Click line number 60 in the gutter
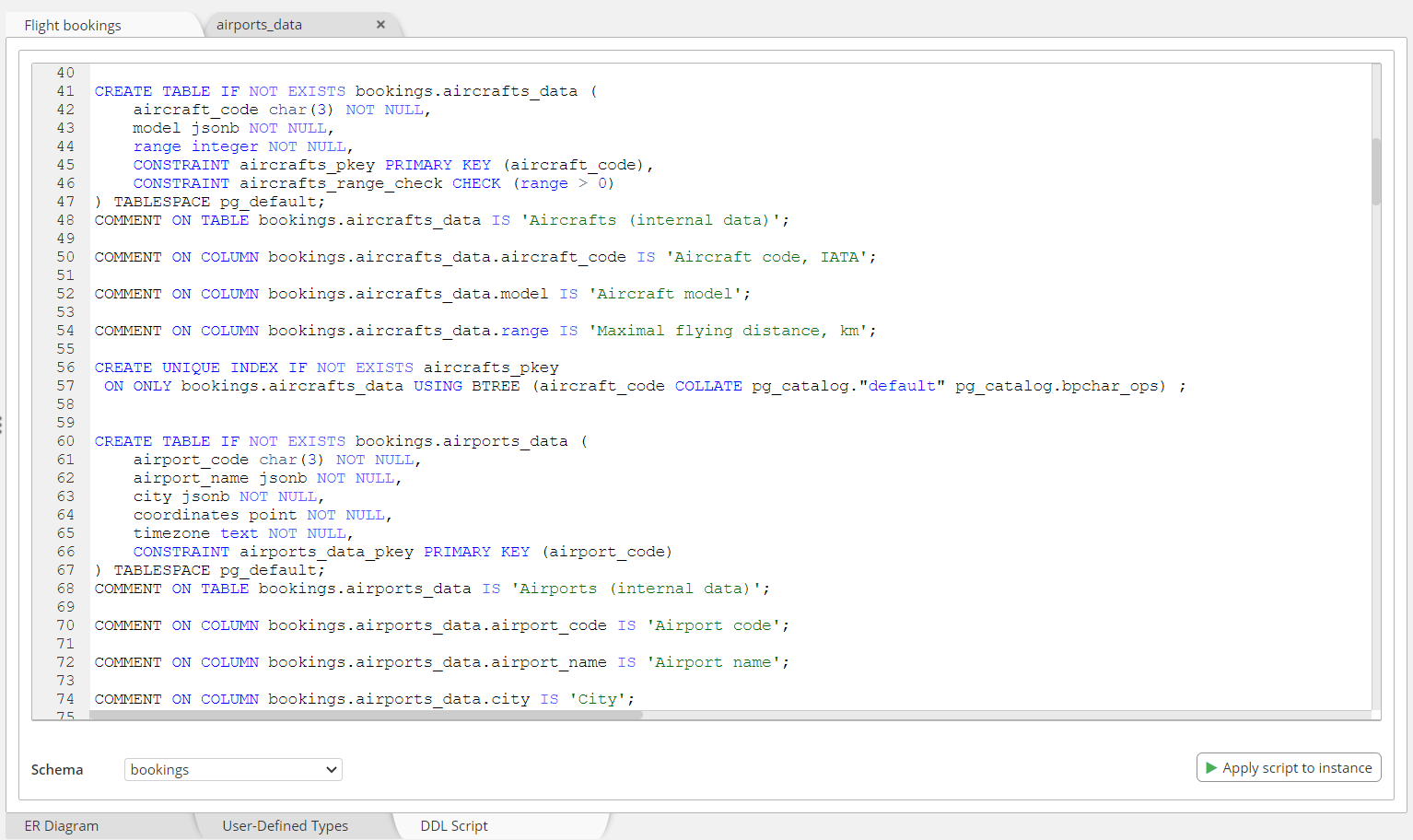Image resolution: width=1413 pixels, height=840 pixels. click(64, 440)
